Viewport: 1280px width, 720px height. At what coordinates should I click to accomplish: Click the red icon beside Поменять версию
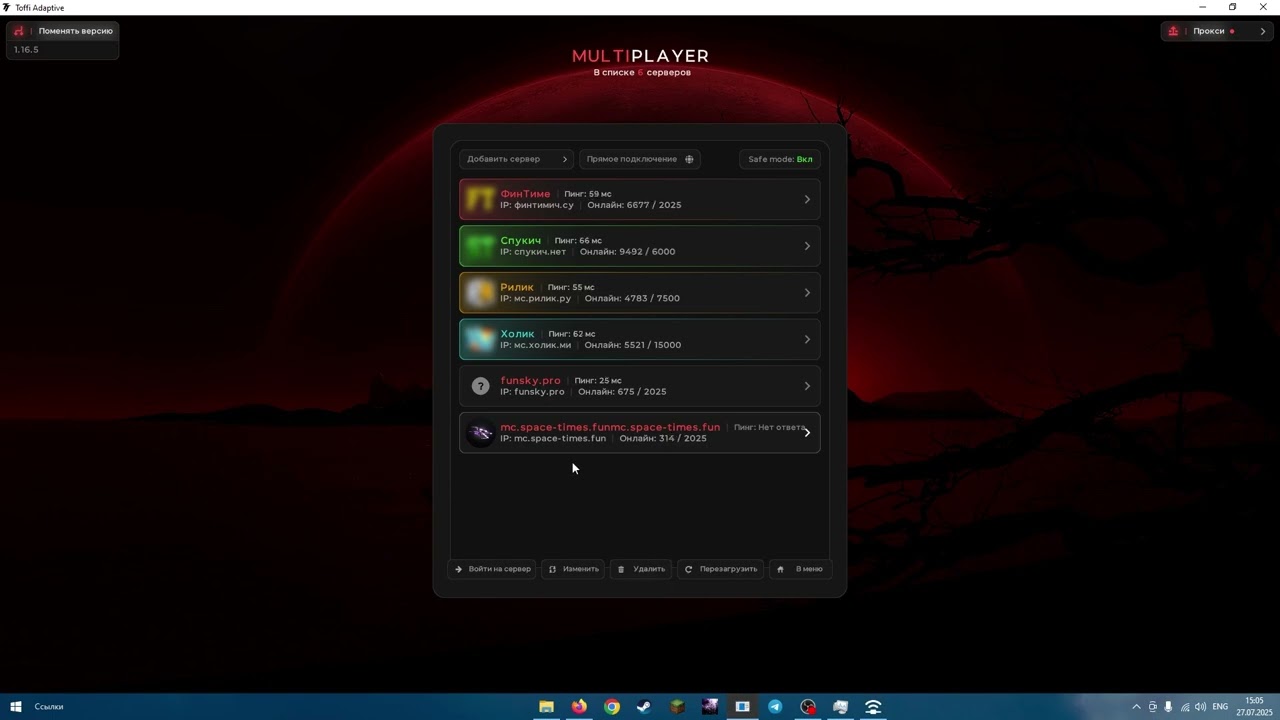point(19,31)
